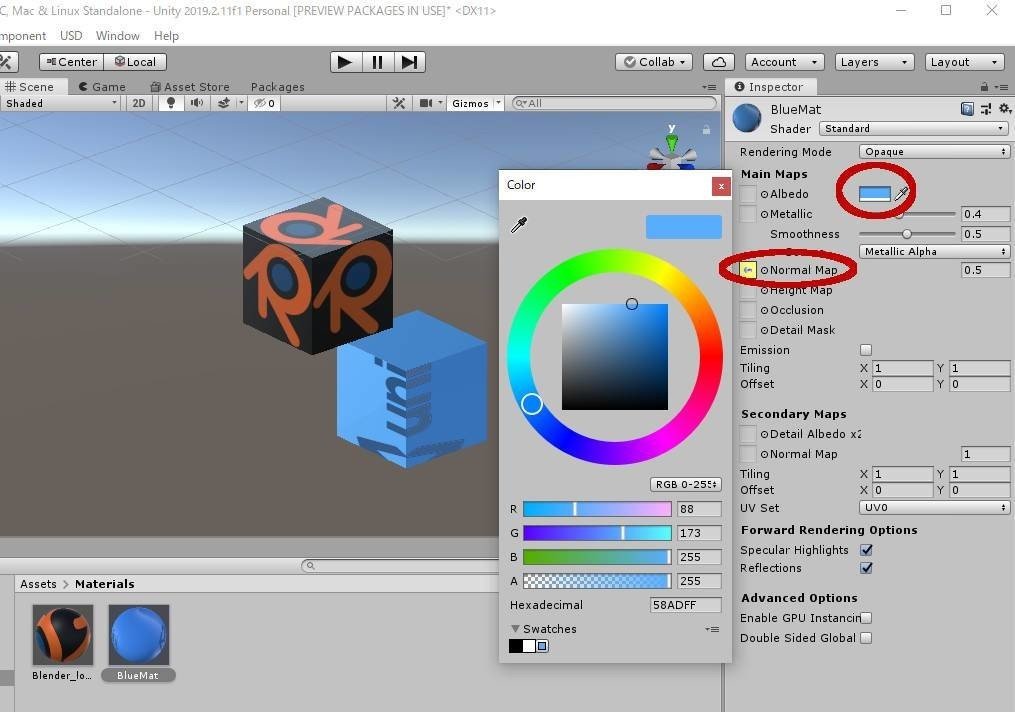The width and height of the screenshot is (1015, 712).
Task: Open Inspector panel options menu
Action: coord(1001,87)
